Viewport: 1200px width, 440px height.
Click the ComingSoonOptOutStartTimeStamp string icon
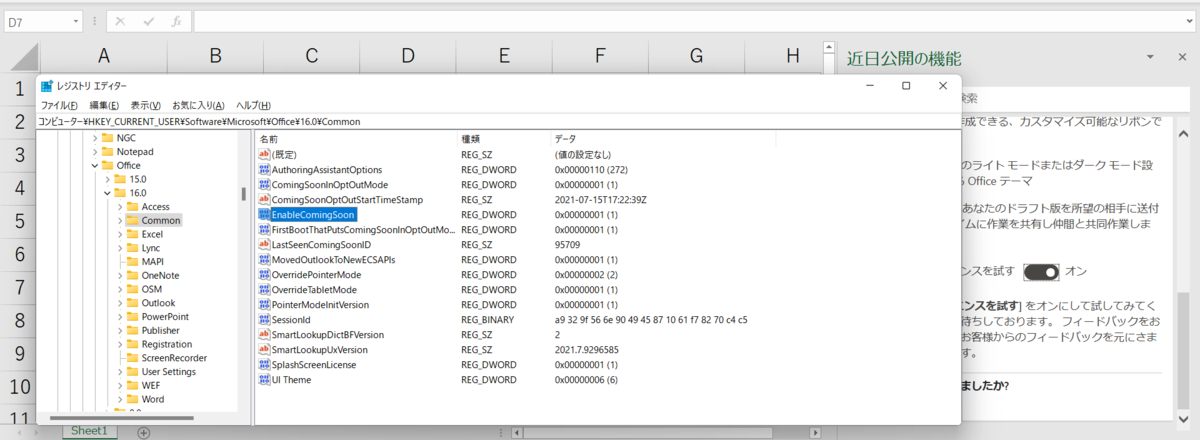[264, 200]
